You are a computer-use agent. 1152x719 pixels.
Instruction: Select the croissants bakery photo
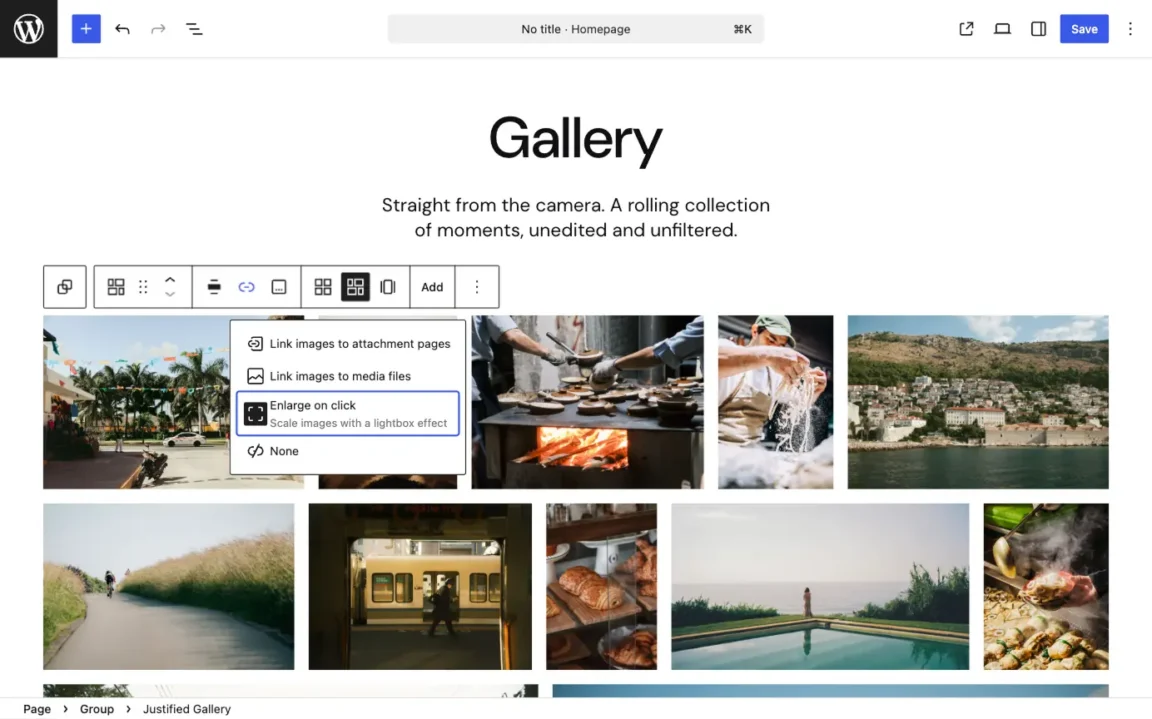click(601, 586)
